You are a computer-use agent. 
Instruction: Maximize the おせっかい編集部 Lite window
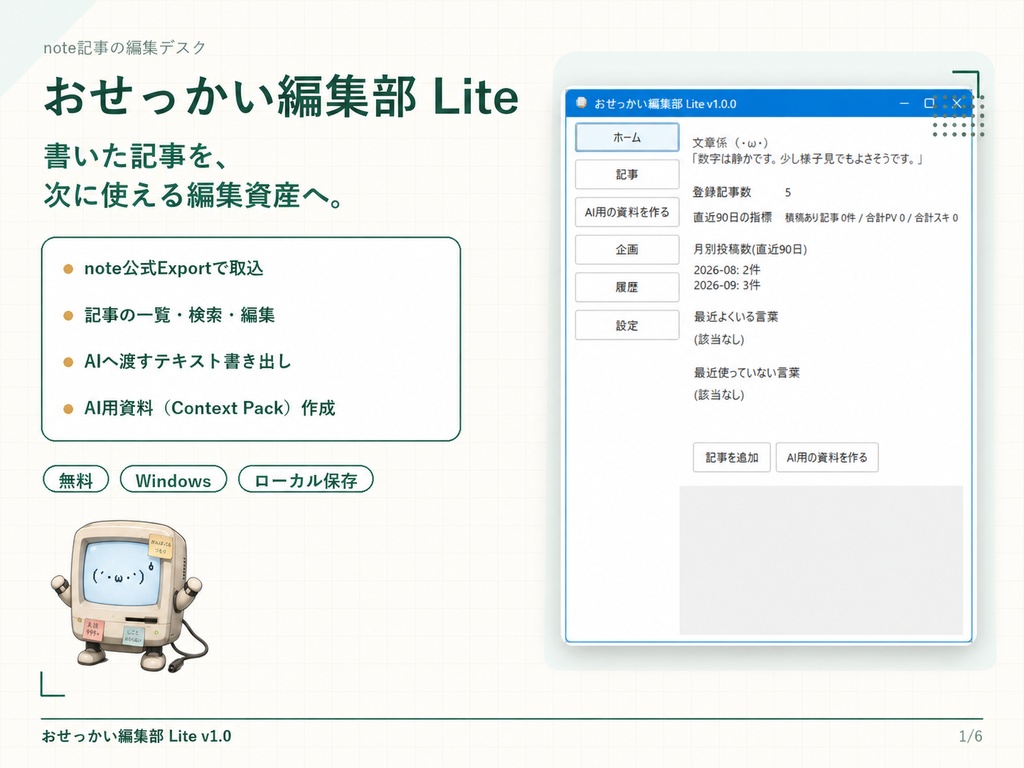click(x=929, y=103)
